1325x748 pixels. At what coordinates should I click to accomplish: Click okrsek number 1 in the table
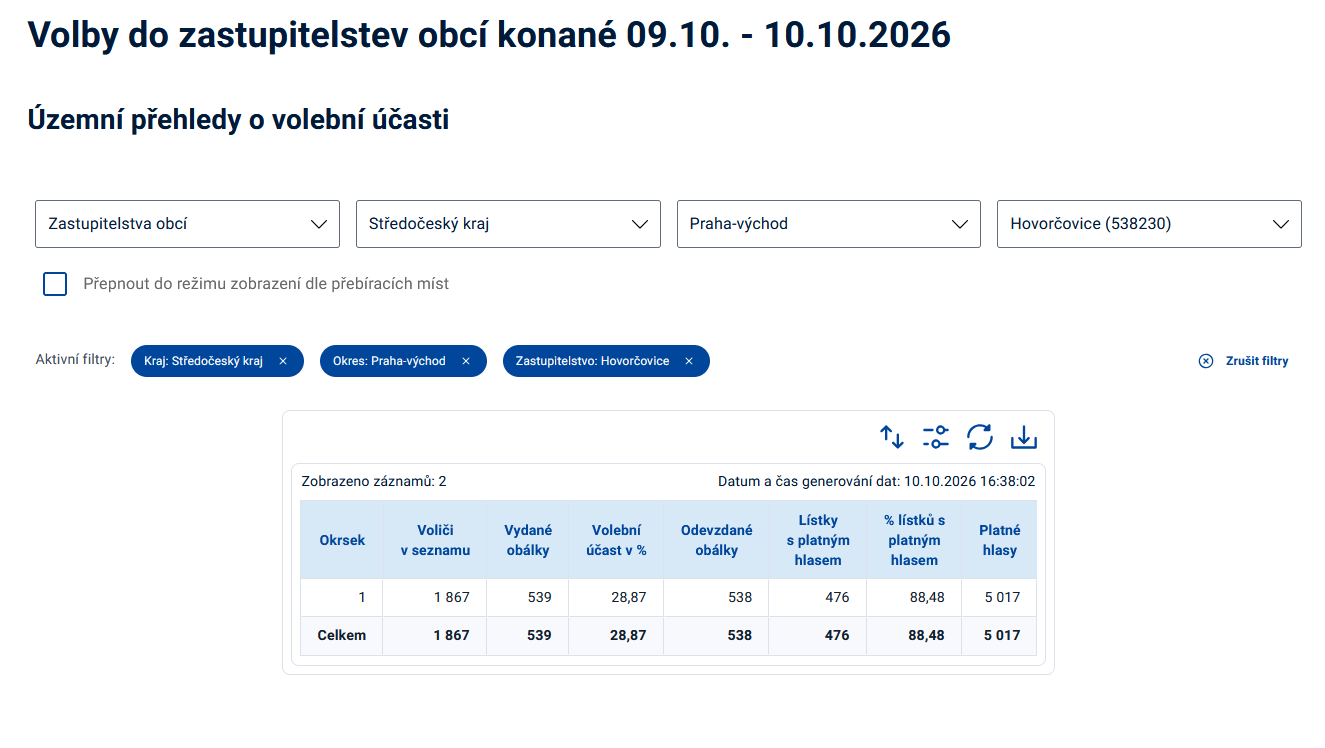pyautogui.click(x=362, y=597)
